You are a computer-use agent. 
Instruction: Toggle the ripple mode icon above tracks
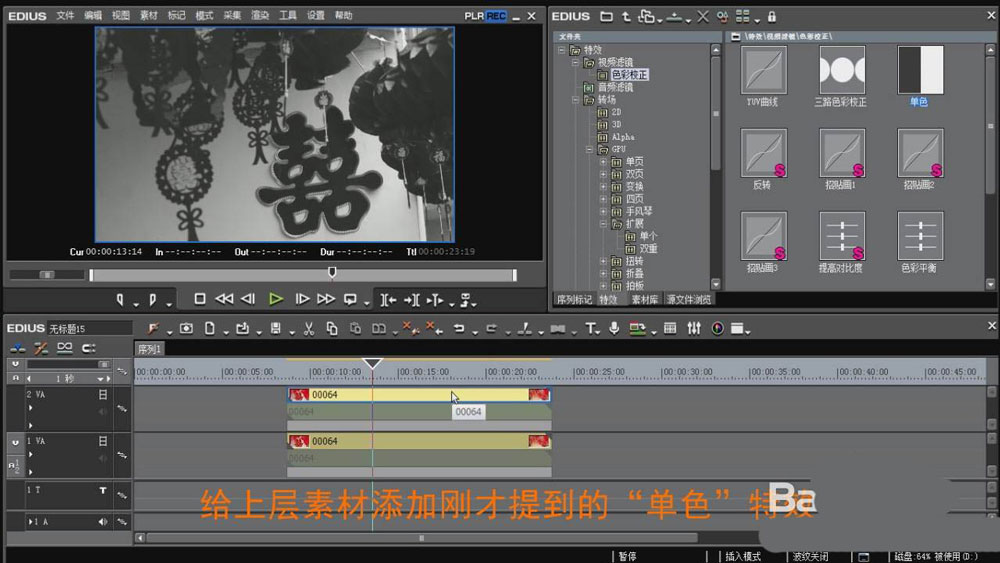(x=41, y=348)
